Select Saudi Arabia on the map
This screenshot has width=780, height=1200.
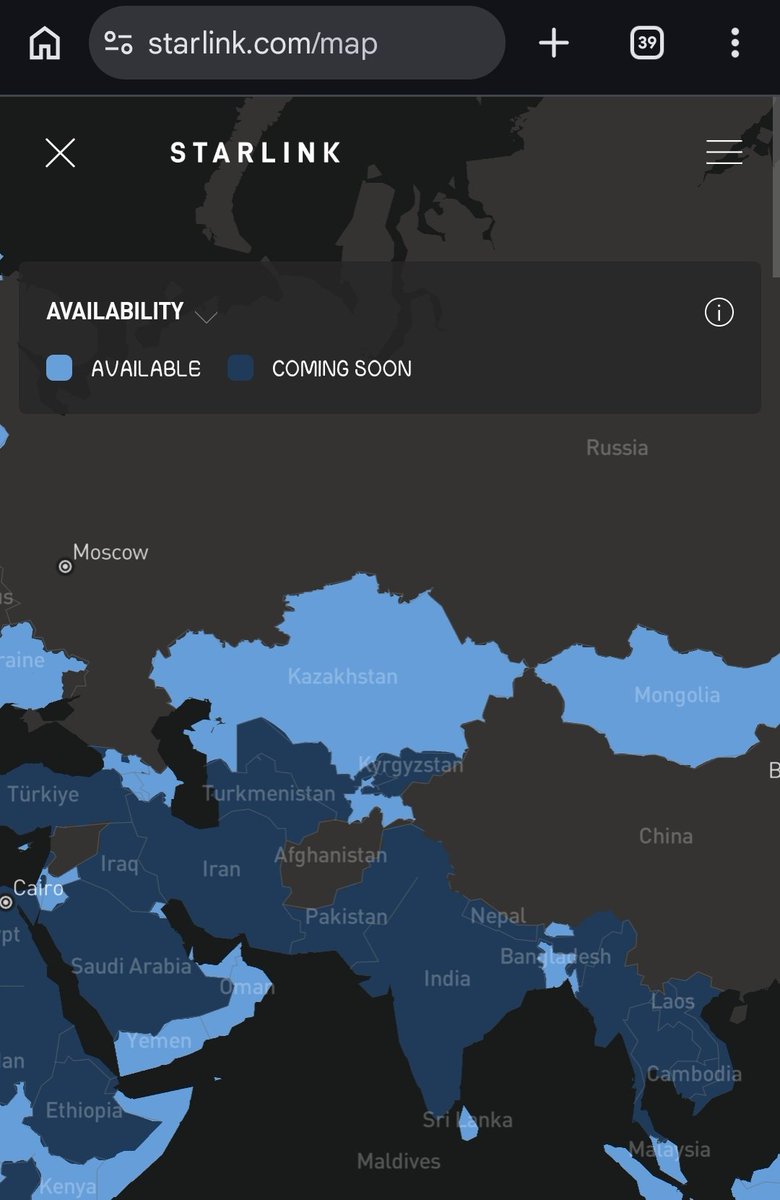click(131, 967)
